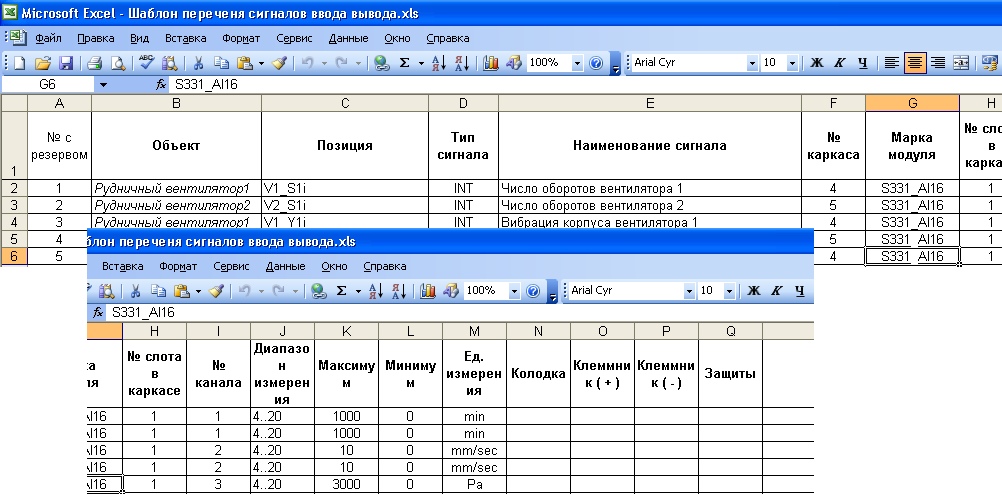This screenshot has height=494, width=1002.
Task: Toggle italic formatting with the К button
Action: (x=839, y=63)
